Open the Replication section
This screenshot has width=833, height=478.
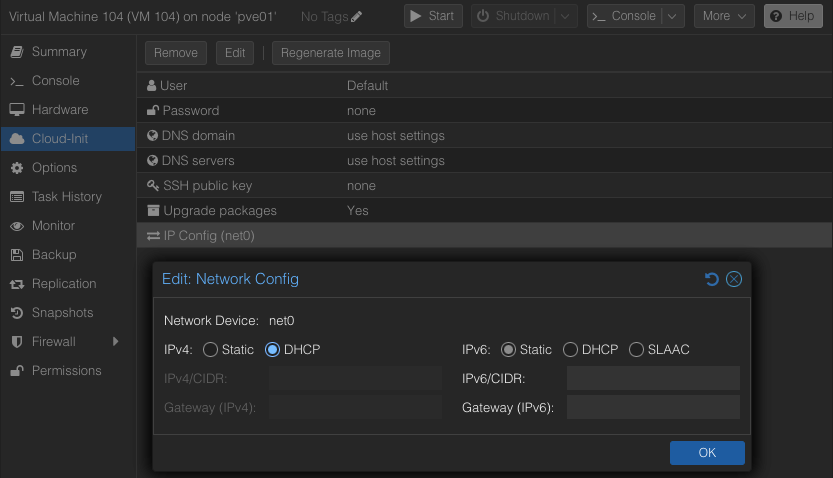coord(64,284)
